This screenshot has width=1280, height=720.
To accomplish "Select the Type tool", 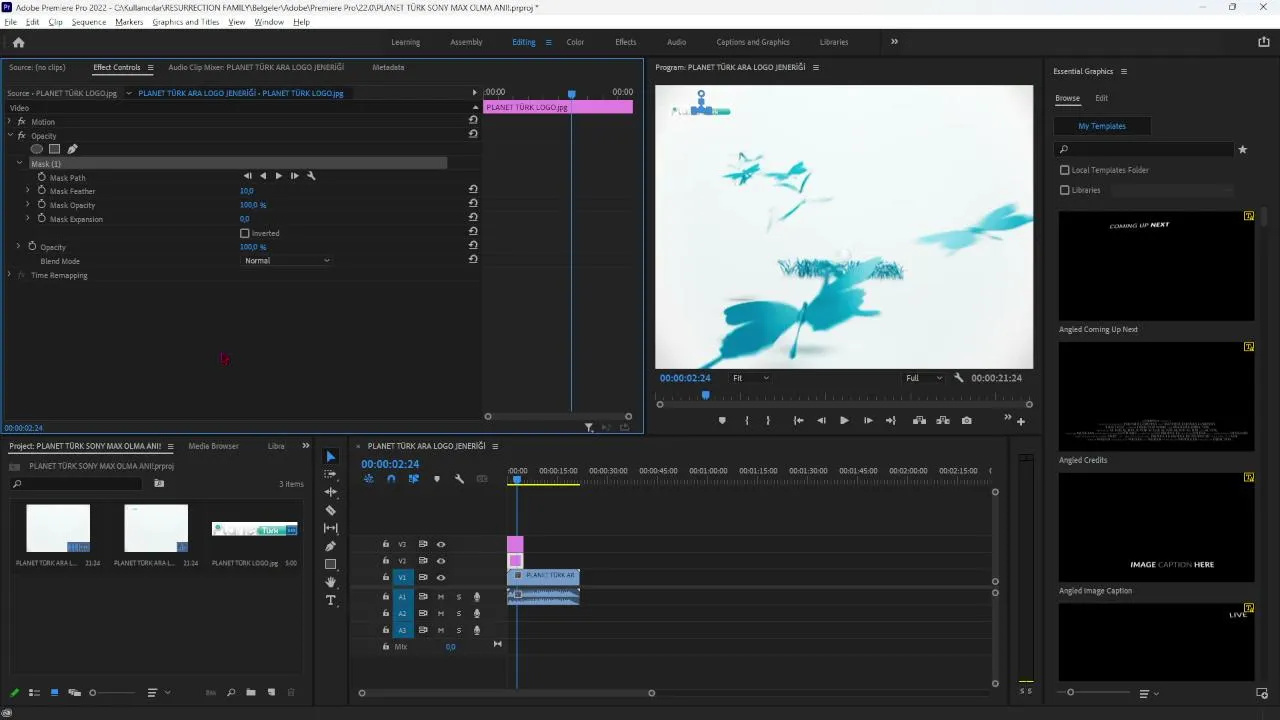I will click(x=331, y=600).
